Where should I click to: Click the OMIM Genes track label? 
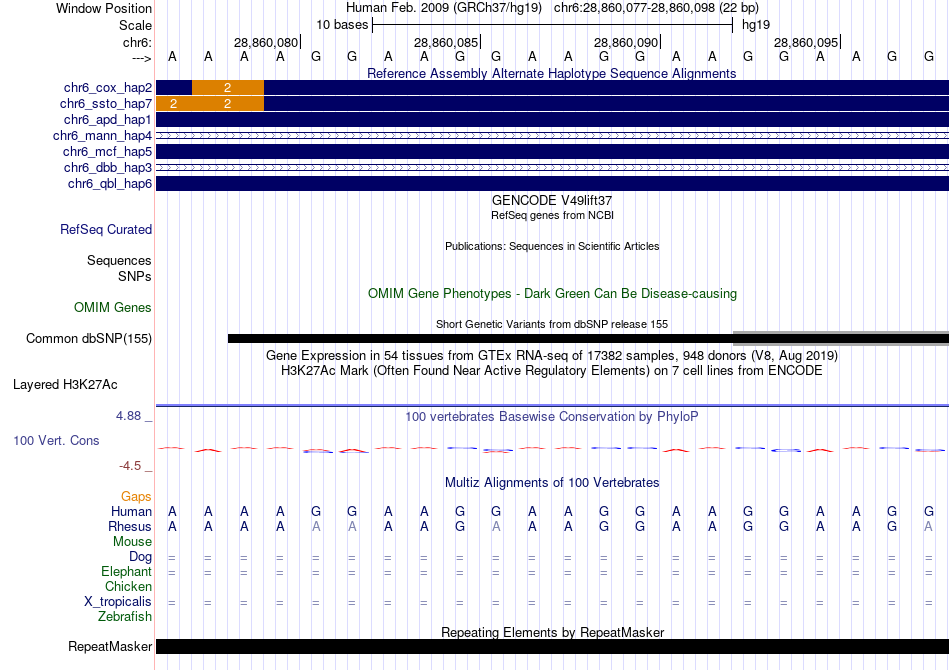[113, 308]
